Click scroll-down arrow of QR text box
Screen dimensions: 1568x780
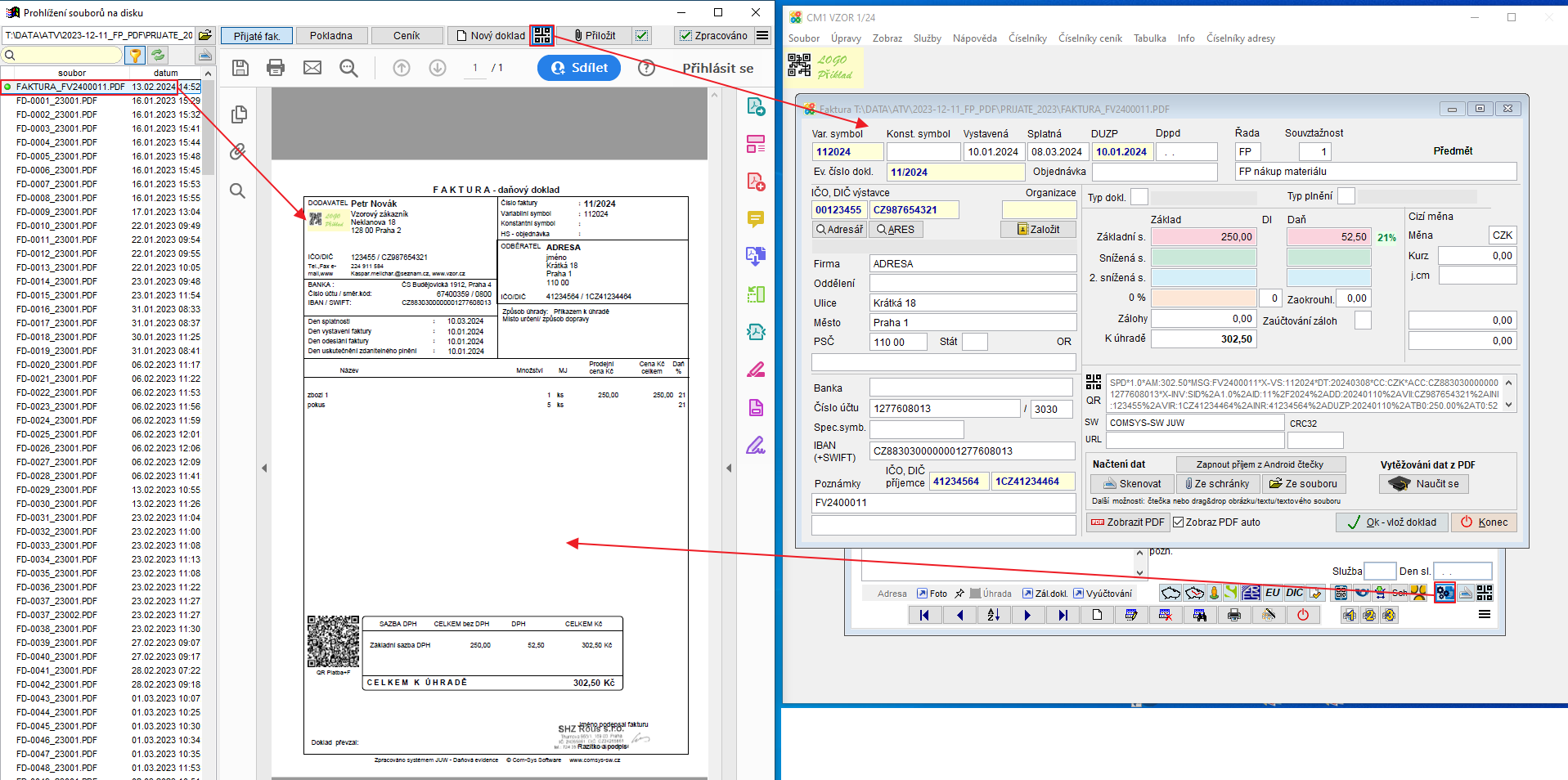1509,405
